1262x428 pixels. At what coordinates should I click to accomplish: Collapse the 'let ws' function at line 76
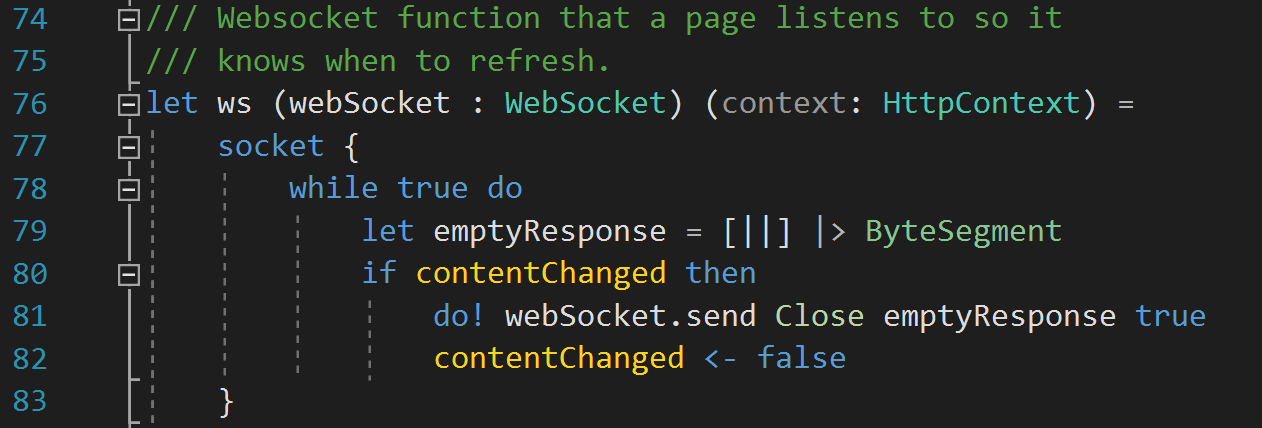tap(127, 104)
